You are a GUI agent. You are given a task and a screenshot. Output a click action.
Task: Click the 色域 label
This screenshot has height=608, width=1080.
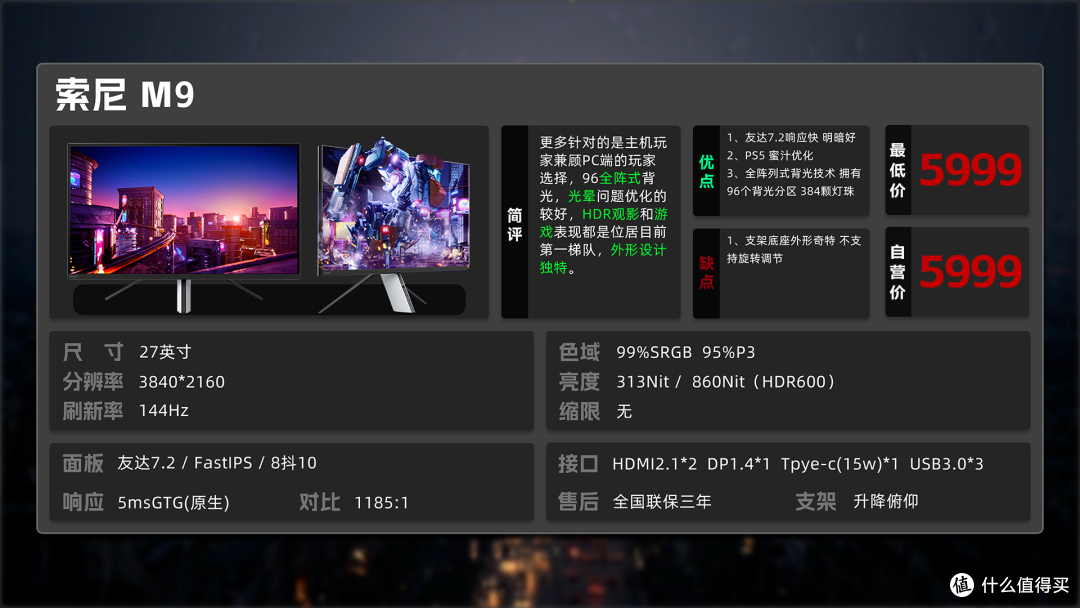coord(579,352)
